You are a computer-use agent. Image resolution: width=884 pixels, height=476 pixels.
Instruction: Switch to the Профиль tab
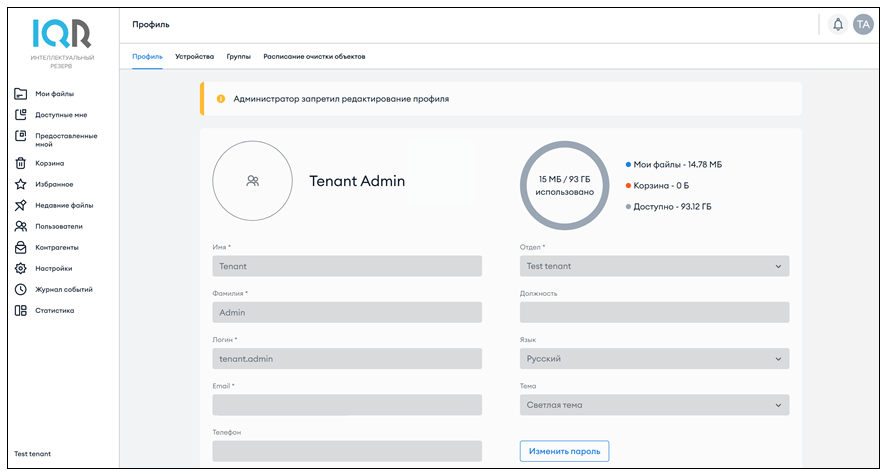147,56
